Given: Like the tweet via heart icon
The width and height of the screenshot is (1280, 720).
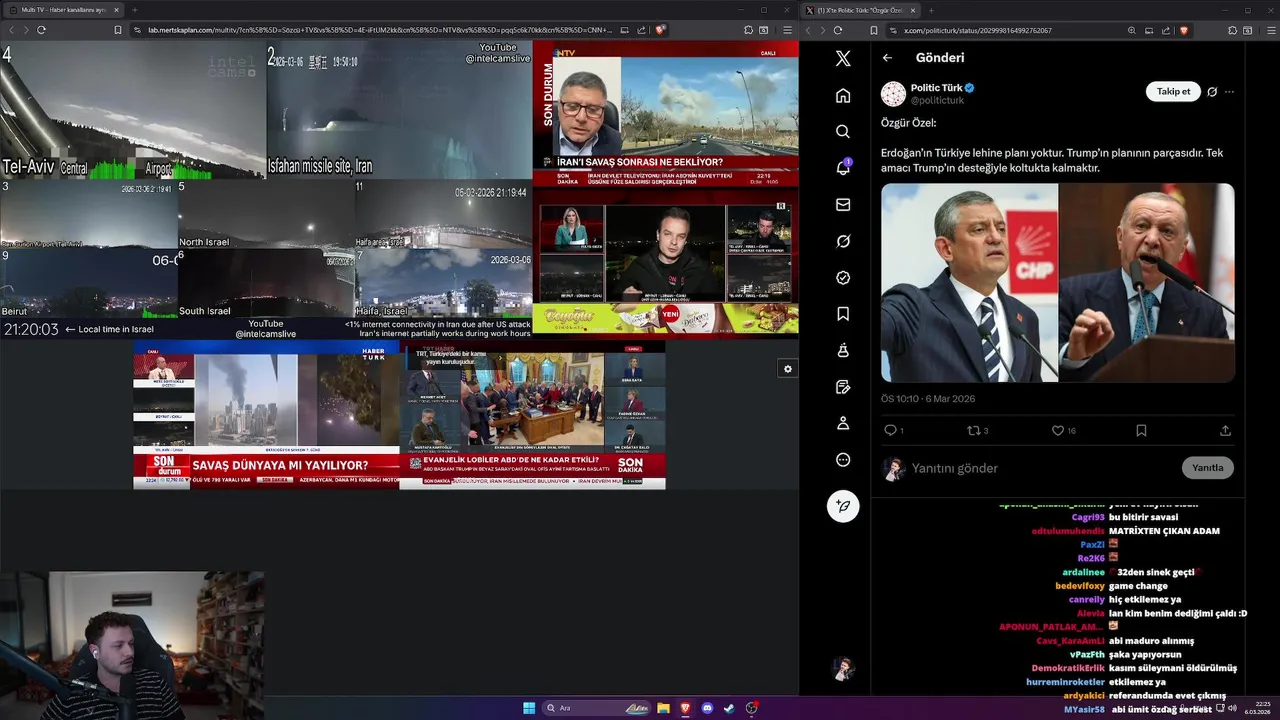Looking at the screenshot, I should pyautogui.click(x=1057, y=430).
